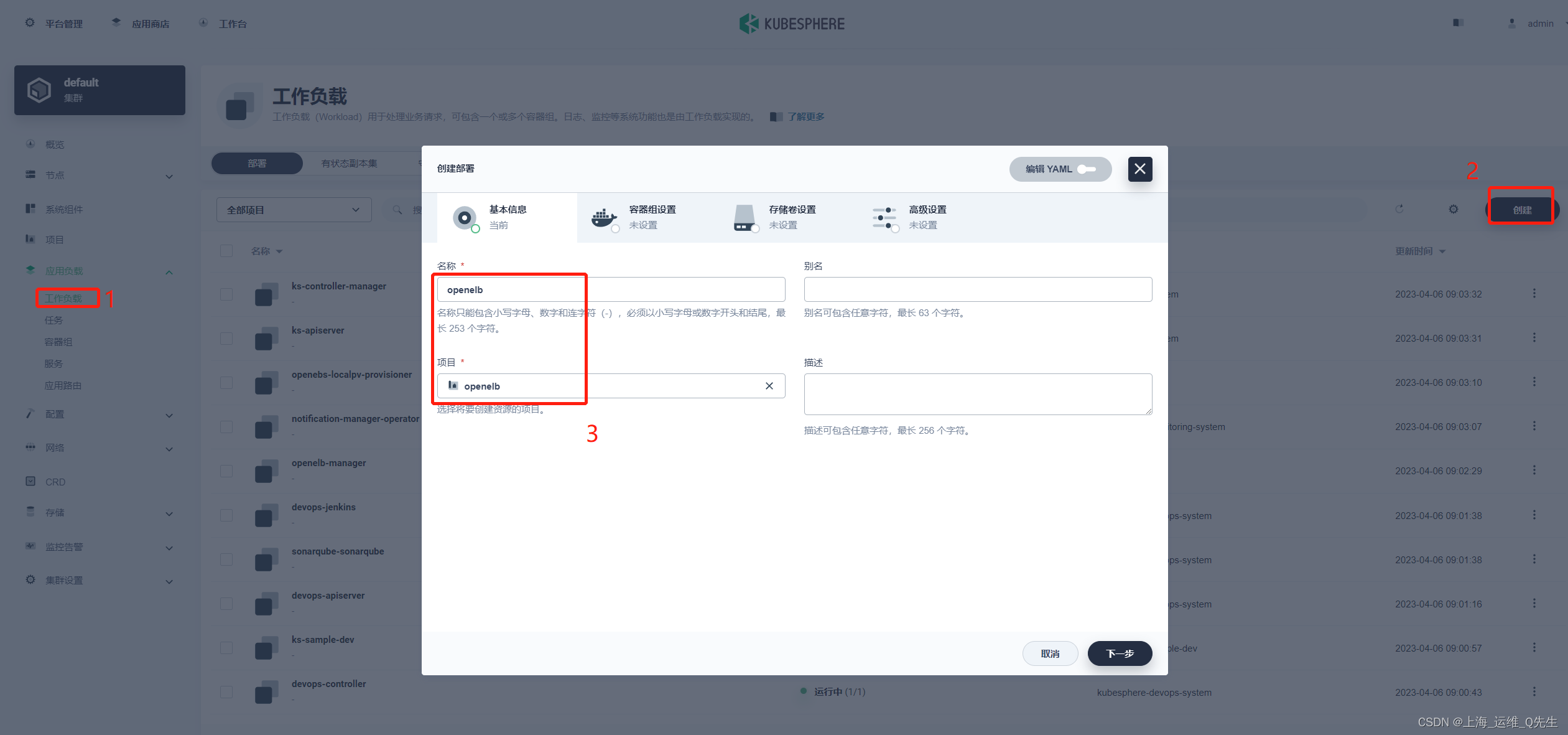Open 系统组件 in the sidebar

(x=63, y=209)
